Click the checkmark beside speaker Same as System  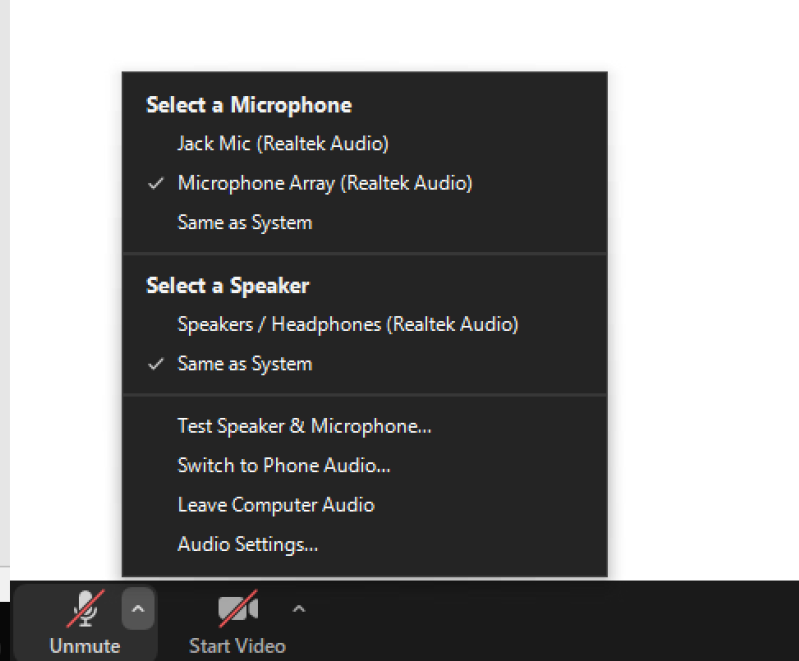tap(155, 365)
